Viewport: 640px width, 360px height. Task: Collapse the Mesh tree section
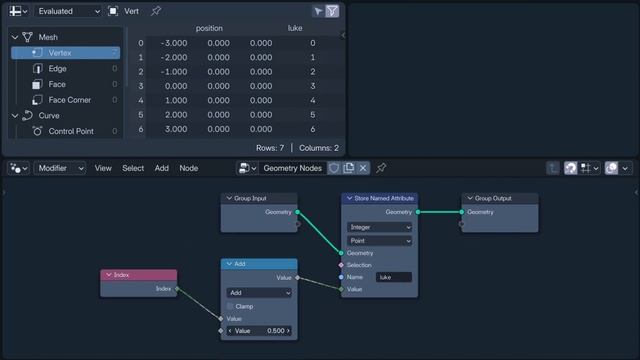point(15,37)
